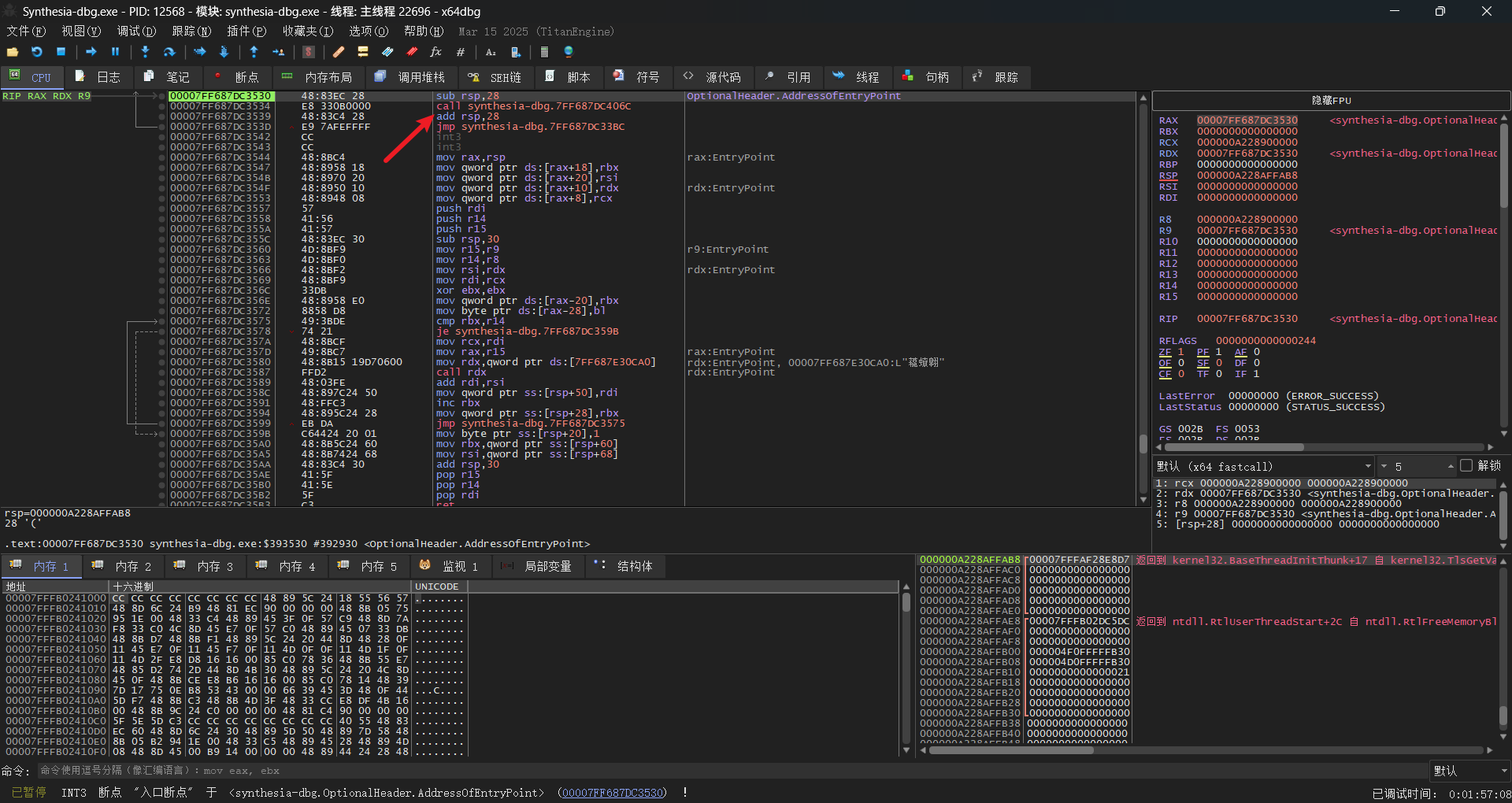
Task: Click the blue stop debugging square
Action: (61, 52)
